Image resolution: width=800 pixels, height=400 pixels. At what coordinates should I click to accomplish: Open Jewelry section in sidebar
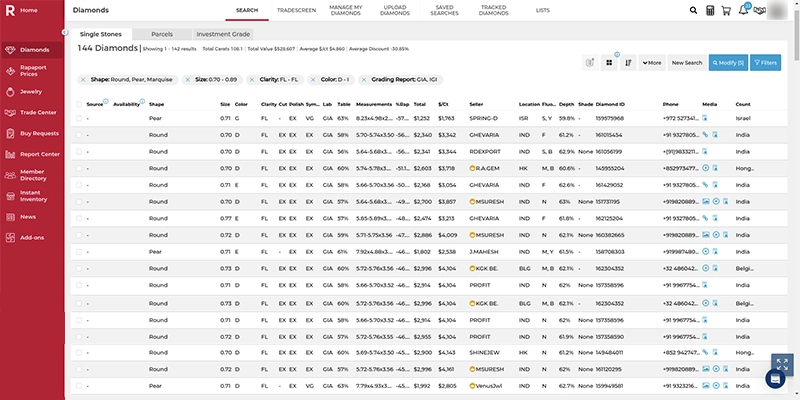click(x=32, y=92)
